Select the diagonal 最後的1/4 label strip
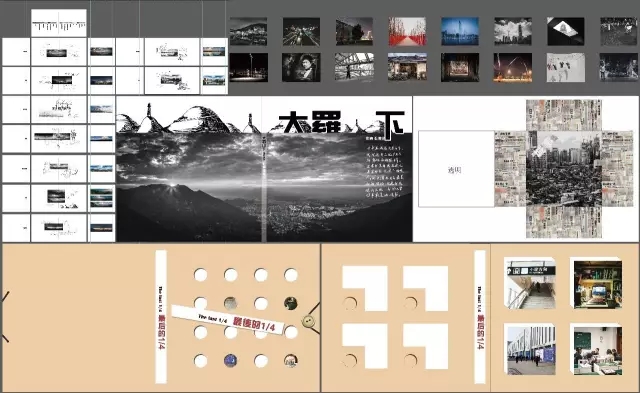 (x=228, y=320)
